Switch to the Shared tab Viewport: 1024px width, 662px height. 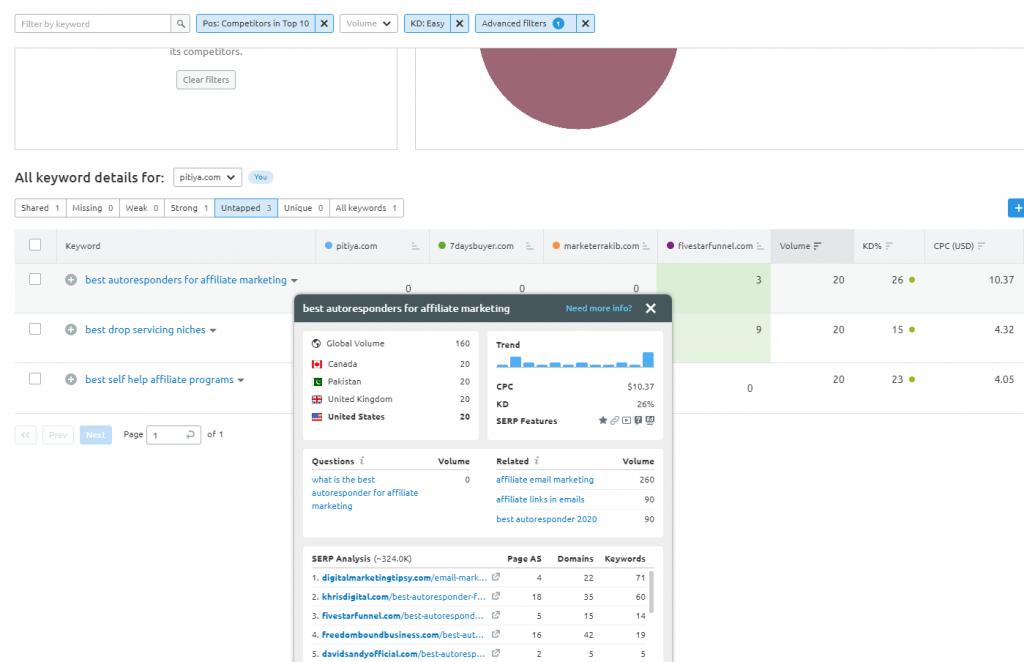coord(40,208)
